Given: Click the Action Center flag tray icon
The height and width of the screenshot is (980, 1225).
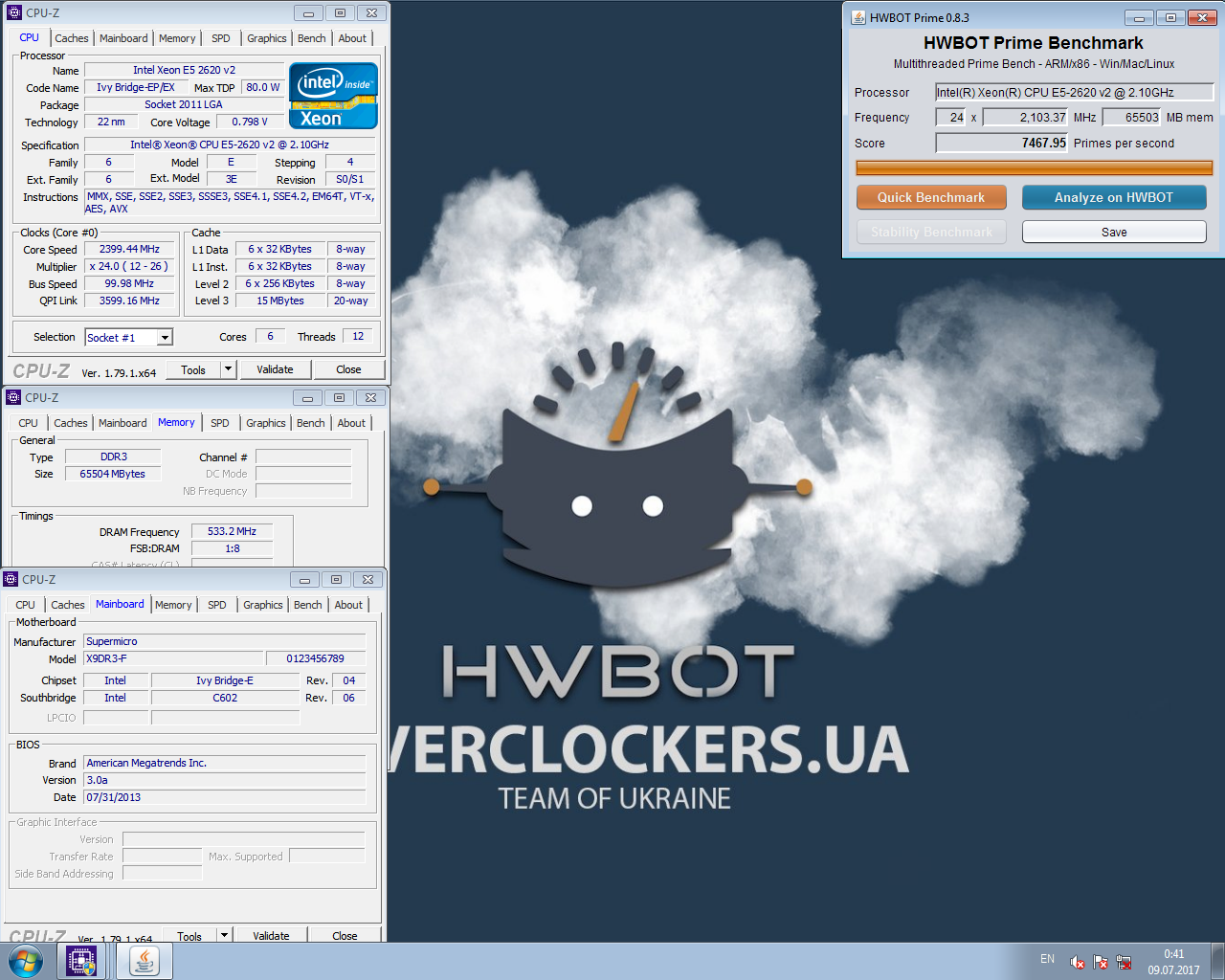Looking at the screenshot, I should point(1101,962).
